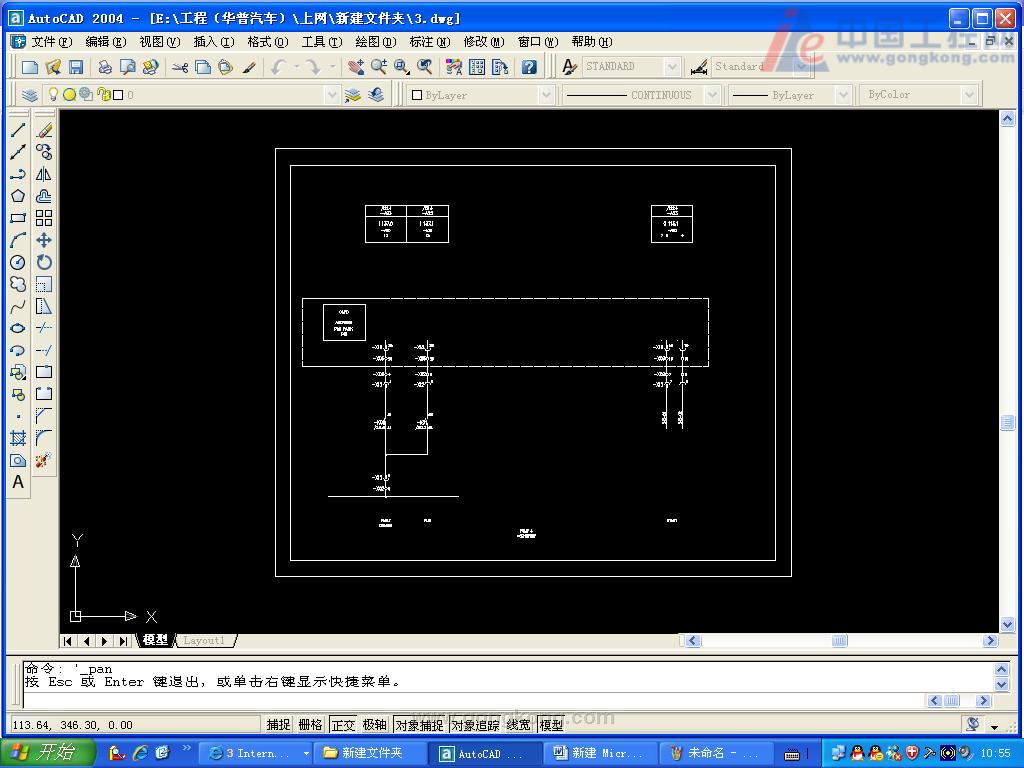Expand the redo history arrow
This screenshot has width=1024, height=768.
point(332,67)
